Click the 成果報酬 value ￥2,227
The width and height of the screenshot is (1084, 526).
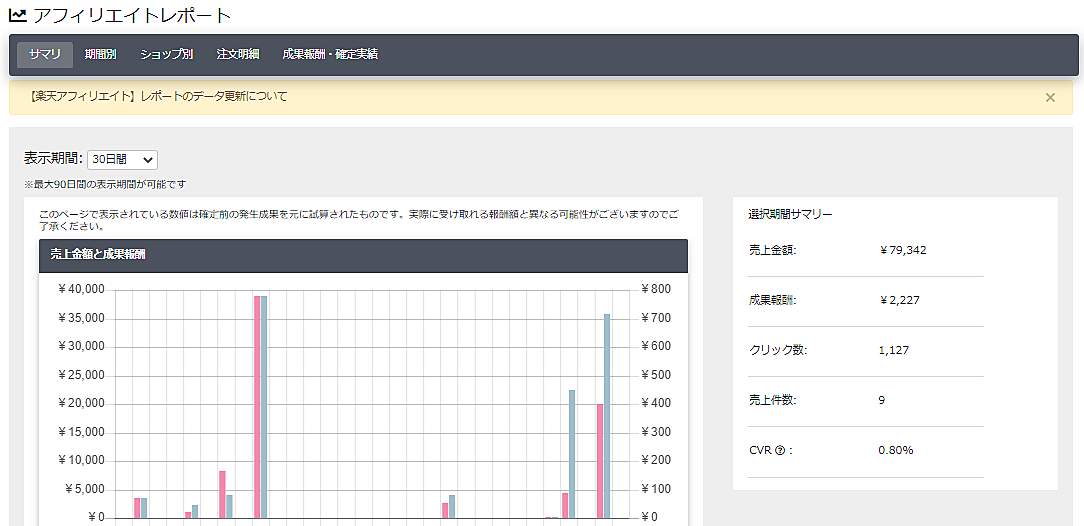click(x=899, y=300)
